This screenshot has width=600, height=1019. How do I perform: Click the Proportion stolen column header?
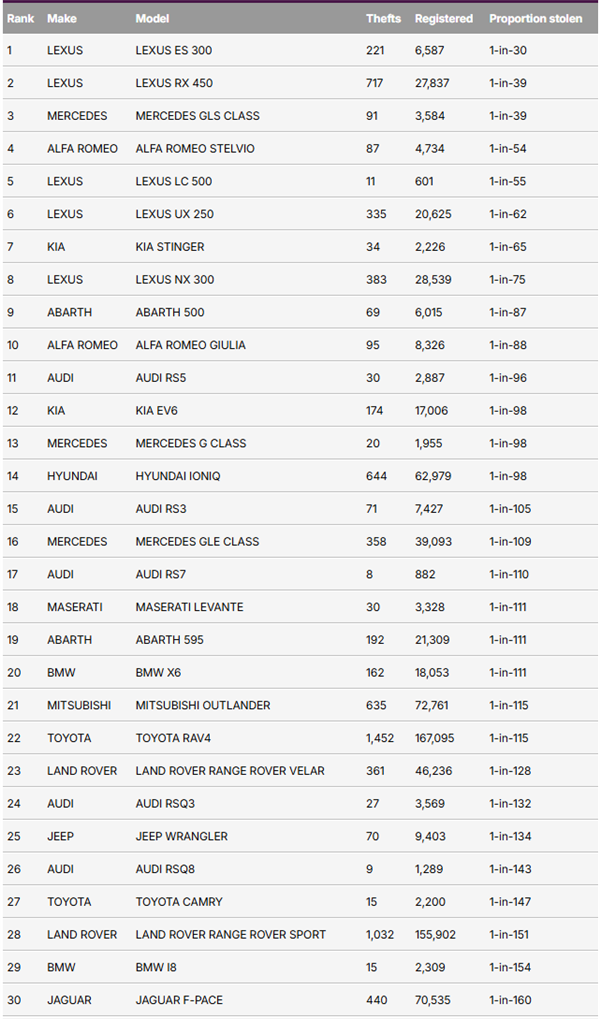[x=535, y=18]
